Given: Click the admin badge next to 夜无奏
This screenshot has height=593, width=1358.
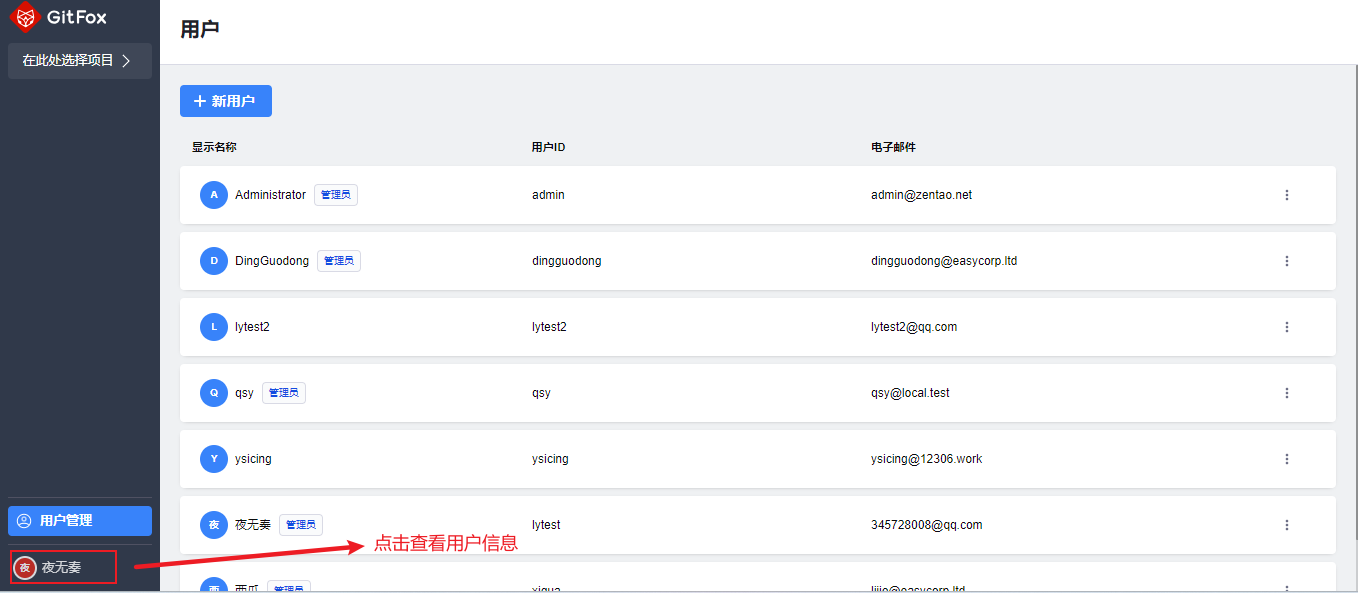Looking at the screenshot, I should click(x=301, y=525).
